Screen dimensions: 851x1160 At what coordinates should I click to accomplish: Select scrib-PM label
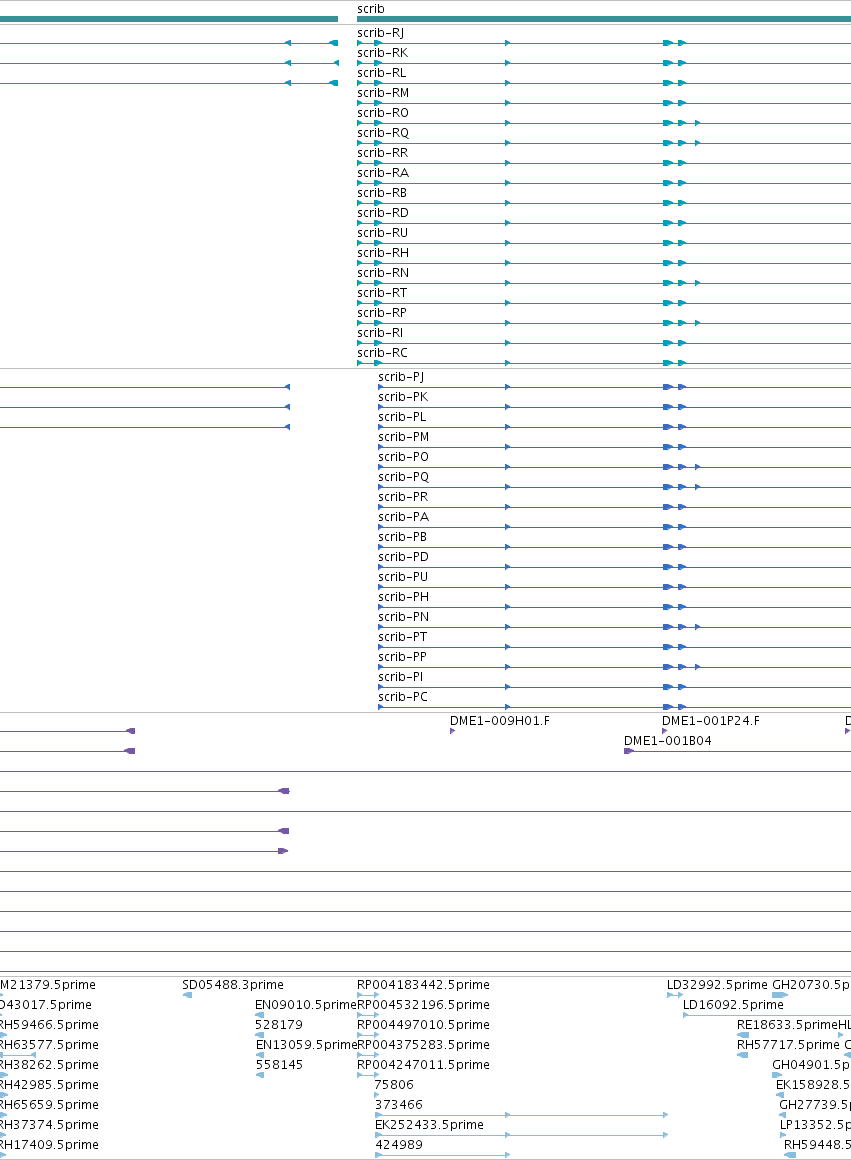(x=404, y=436)
